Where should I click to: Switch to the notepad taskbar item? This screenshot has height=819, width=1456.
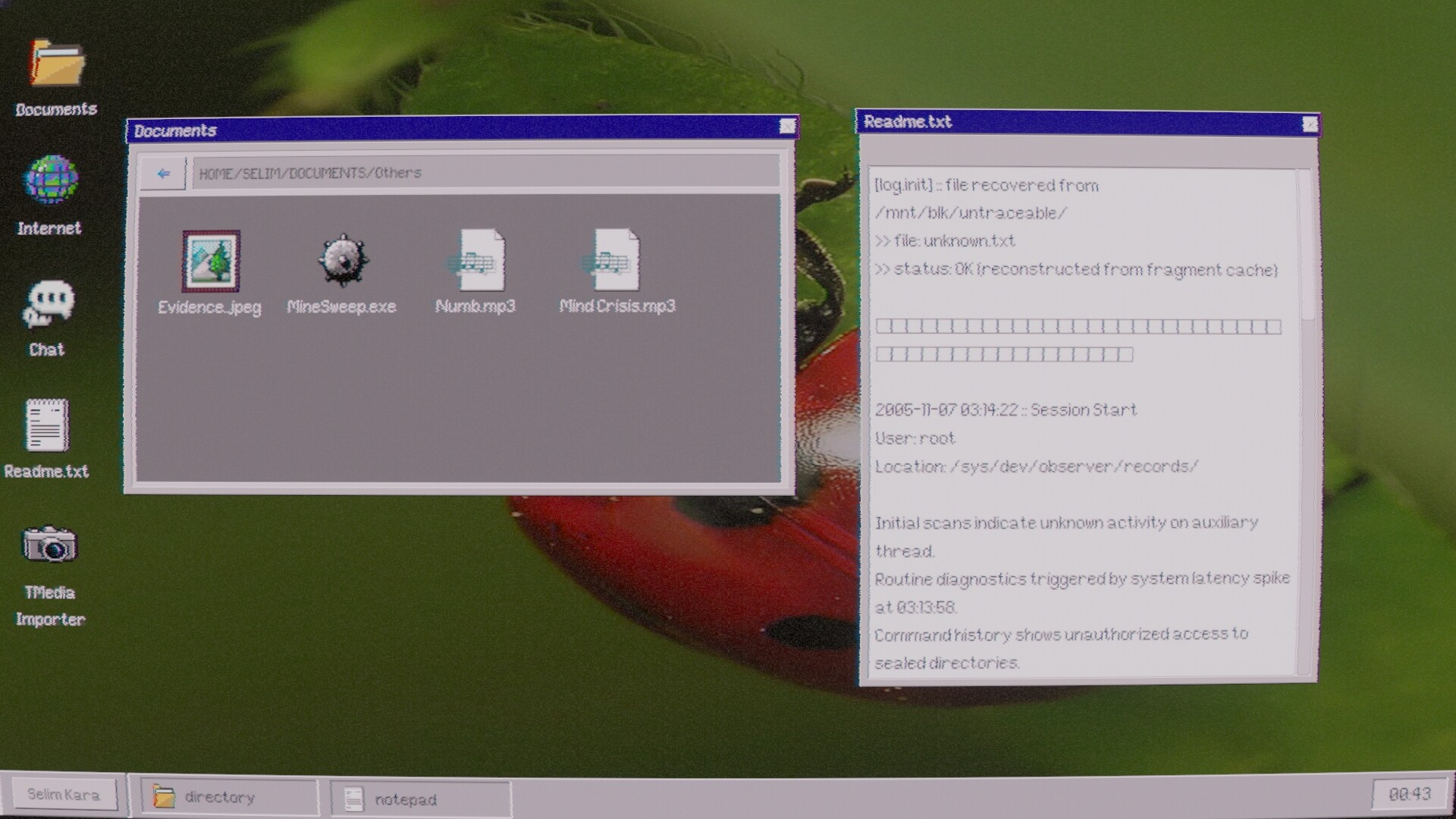[x=421, y=799]
